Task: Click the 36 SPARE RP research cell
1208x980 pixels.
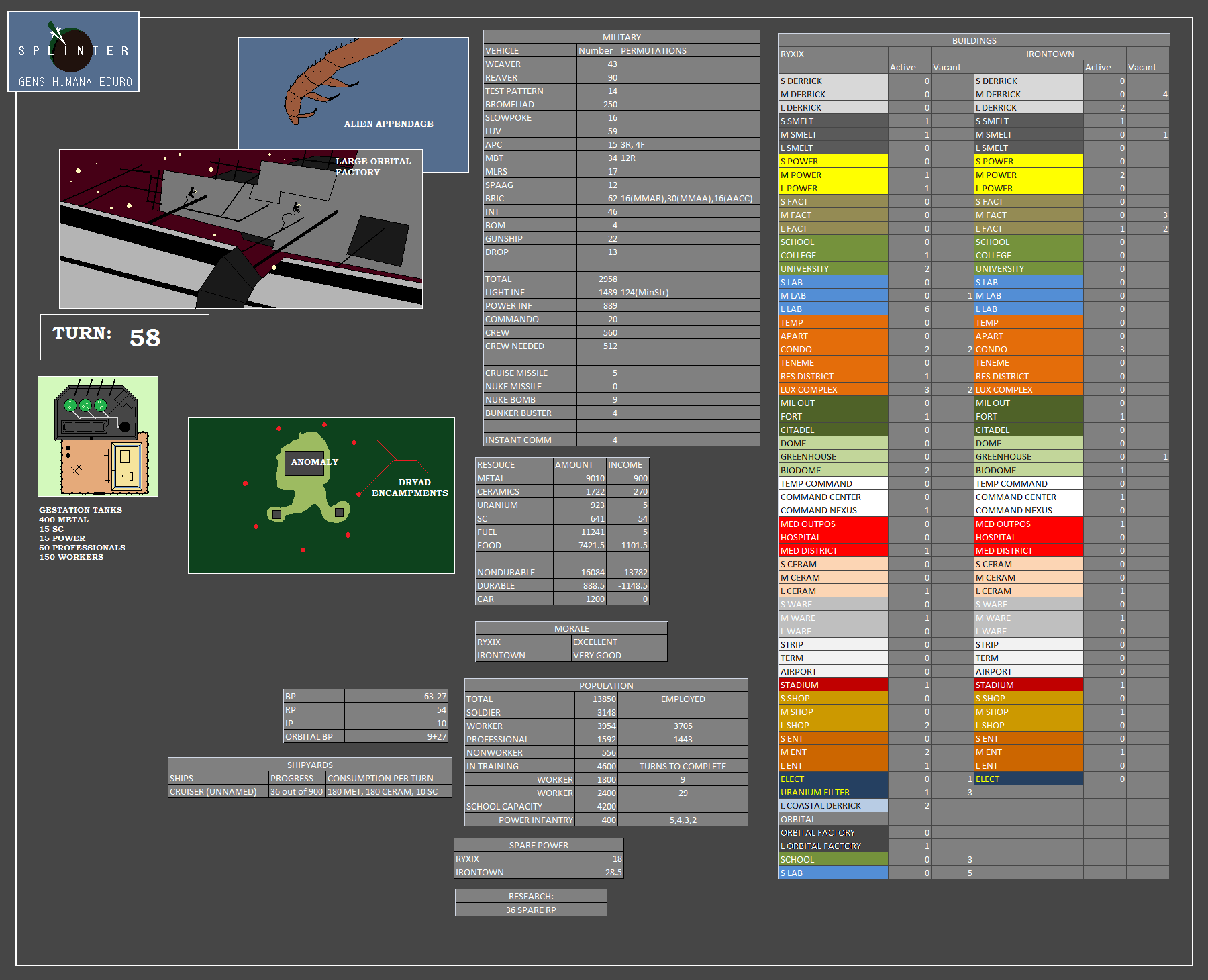Action: click(531, 910)
